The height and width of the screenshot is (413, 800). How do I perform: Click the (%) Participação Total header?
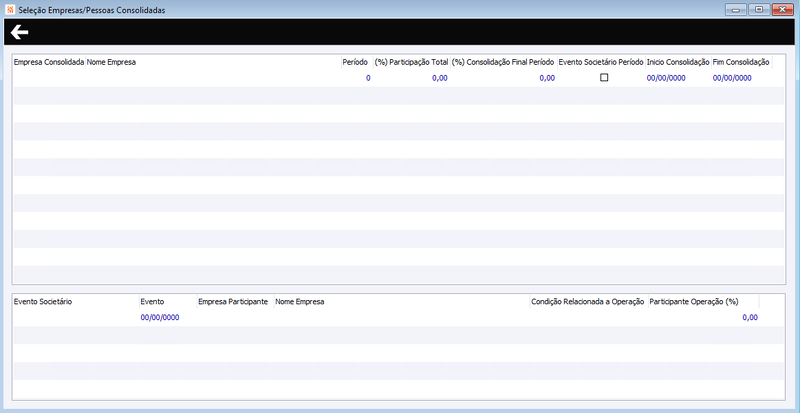tap(411, 62)
